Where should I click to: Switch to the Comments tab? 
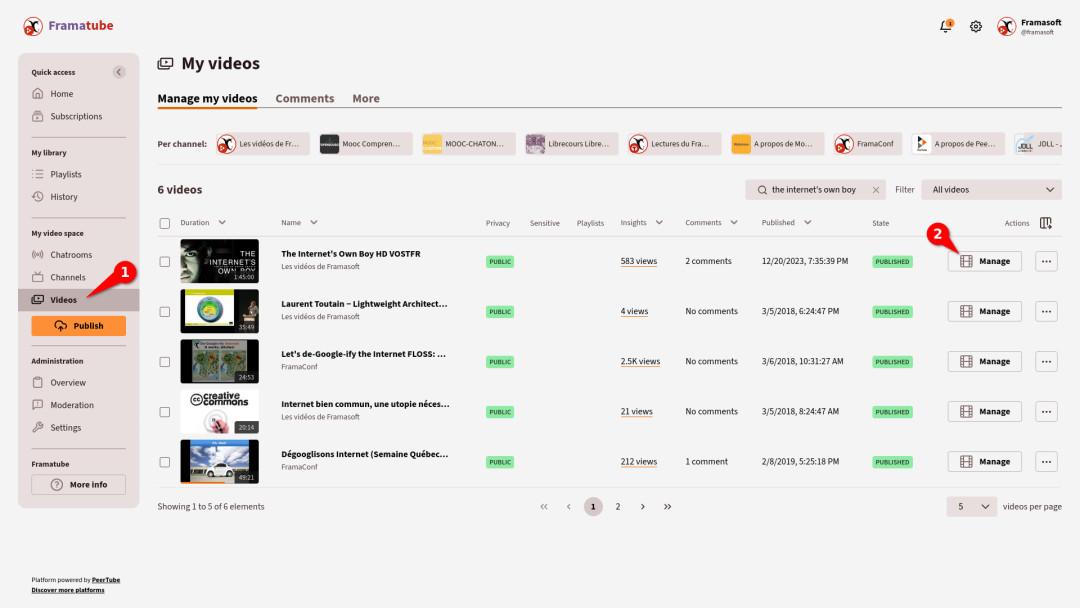[304, 99]
